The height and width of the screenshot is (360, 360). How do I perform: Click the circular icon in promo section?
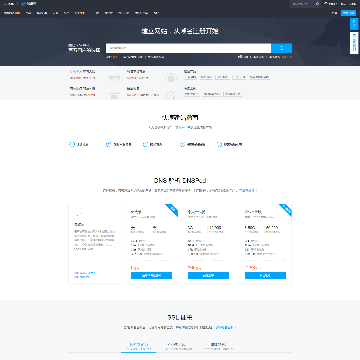(171, 78)
